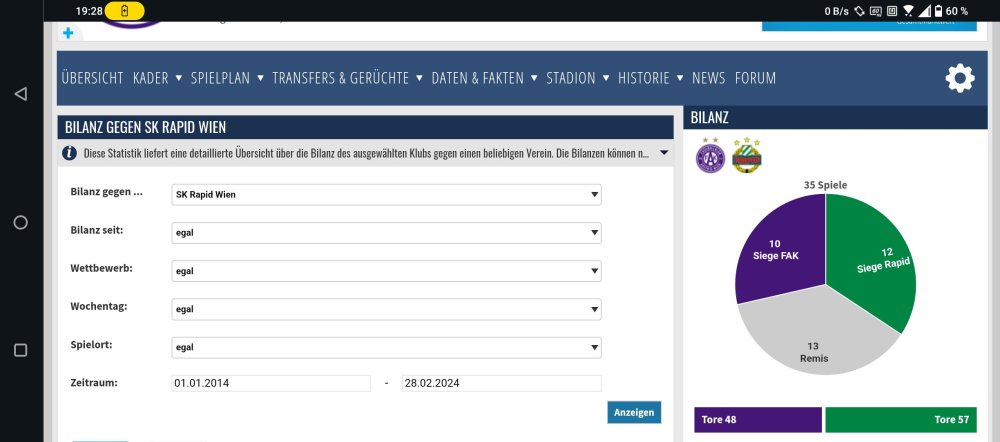Click the Bilanz sidebar heading
The width and height of the screenshot is (1000, 442).
(x=709, y=117)
